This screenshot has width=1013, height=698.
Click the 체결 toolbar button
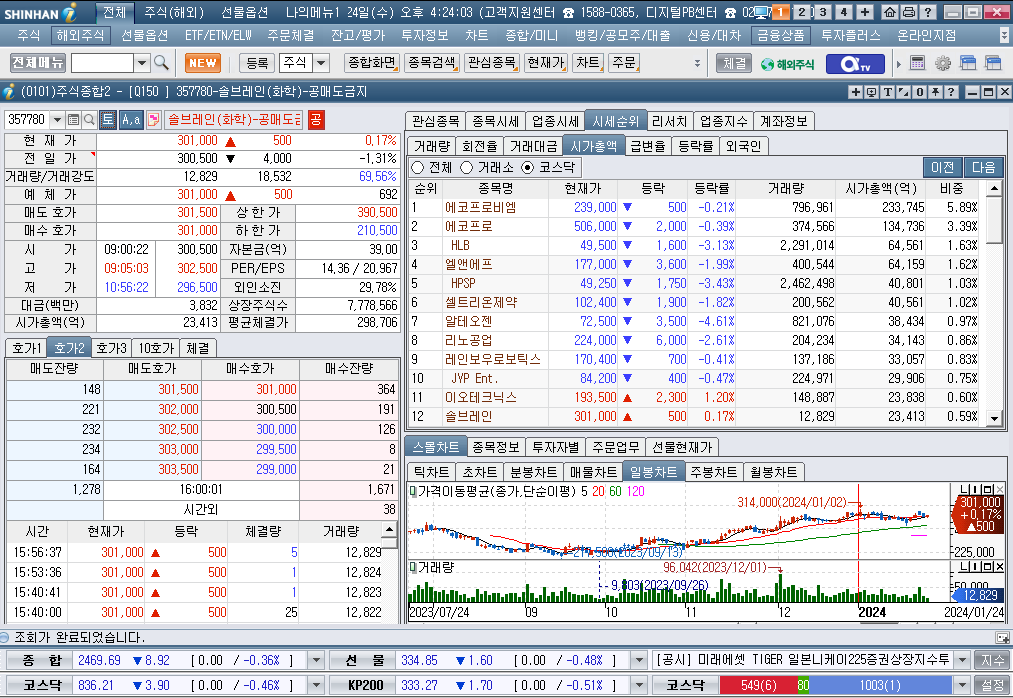[734, 63]
